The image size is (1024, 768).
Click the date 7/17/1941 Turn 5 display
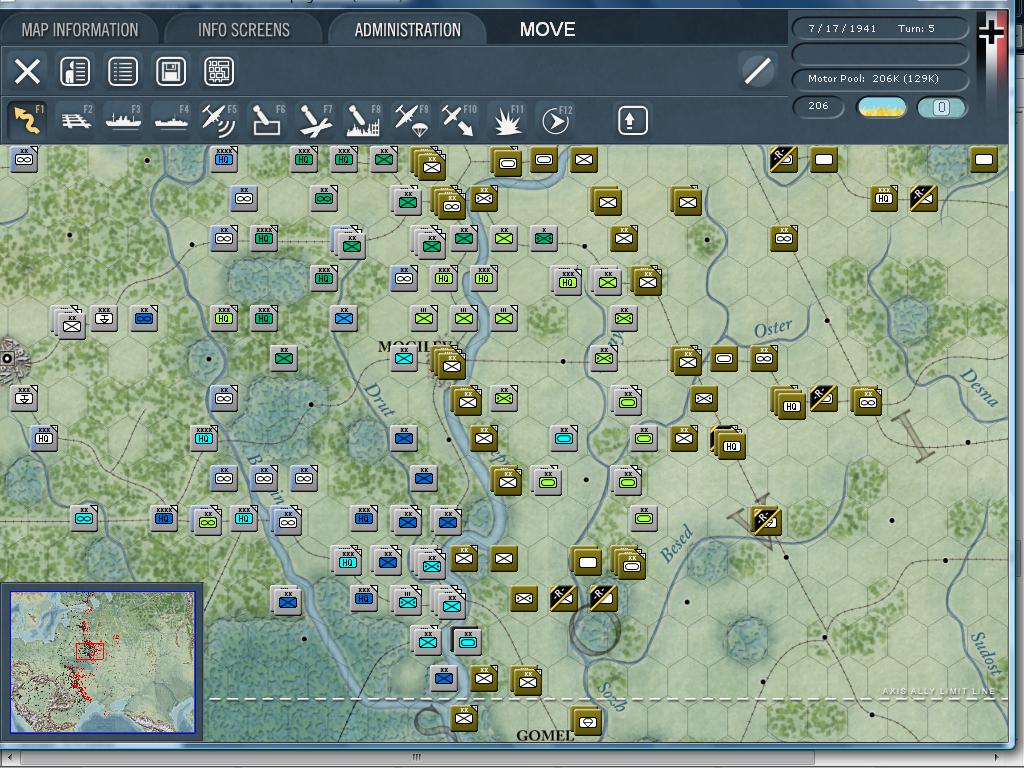[880, 29]
